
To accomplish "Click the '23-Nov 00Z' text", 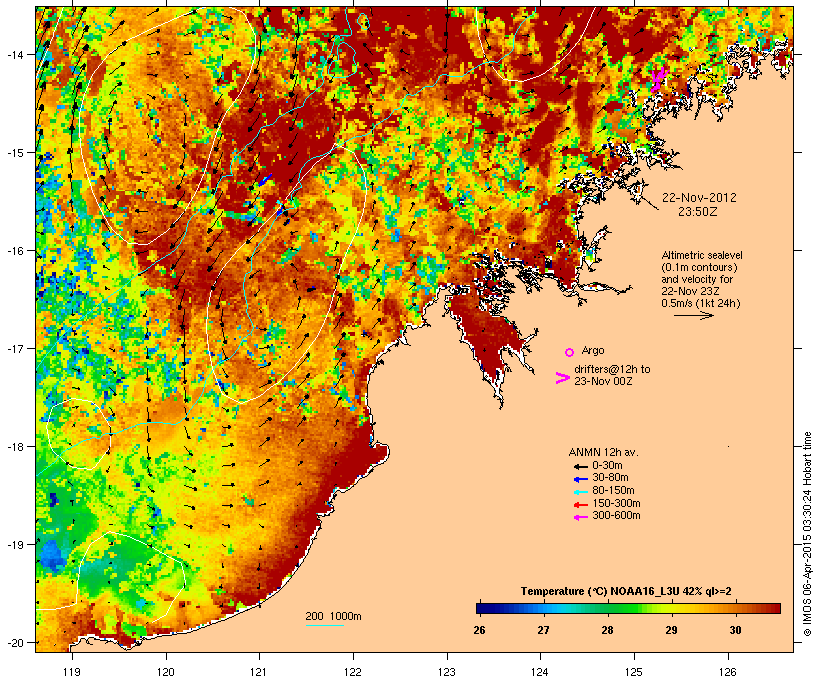I will 603,381.
